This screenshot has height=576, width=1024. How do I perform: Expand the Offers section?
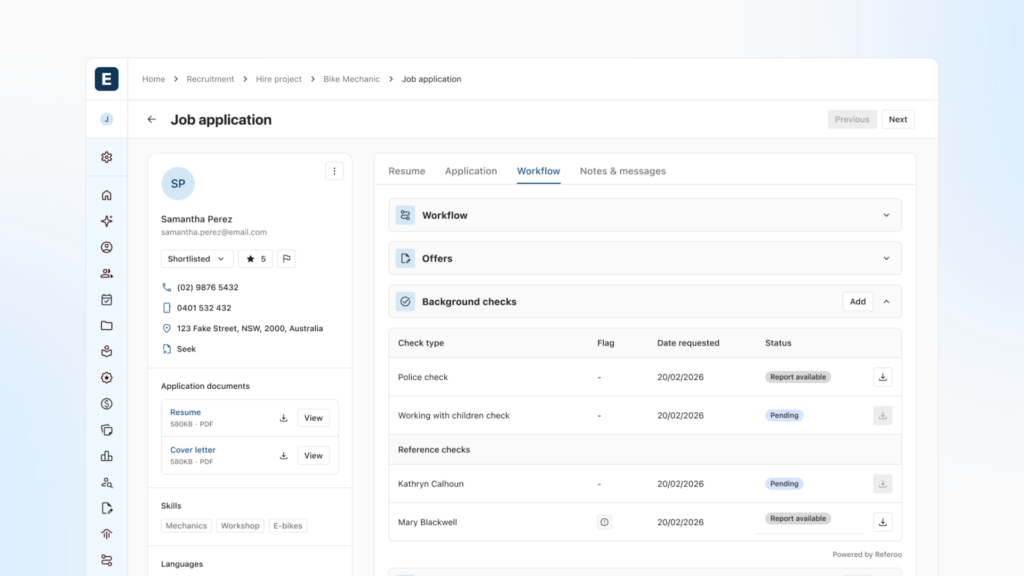pos(886,259)
